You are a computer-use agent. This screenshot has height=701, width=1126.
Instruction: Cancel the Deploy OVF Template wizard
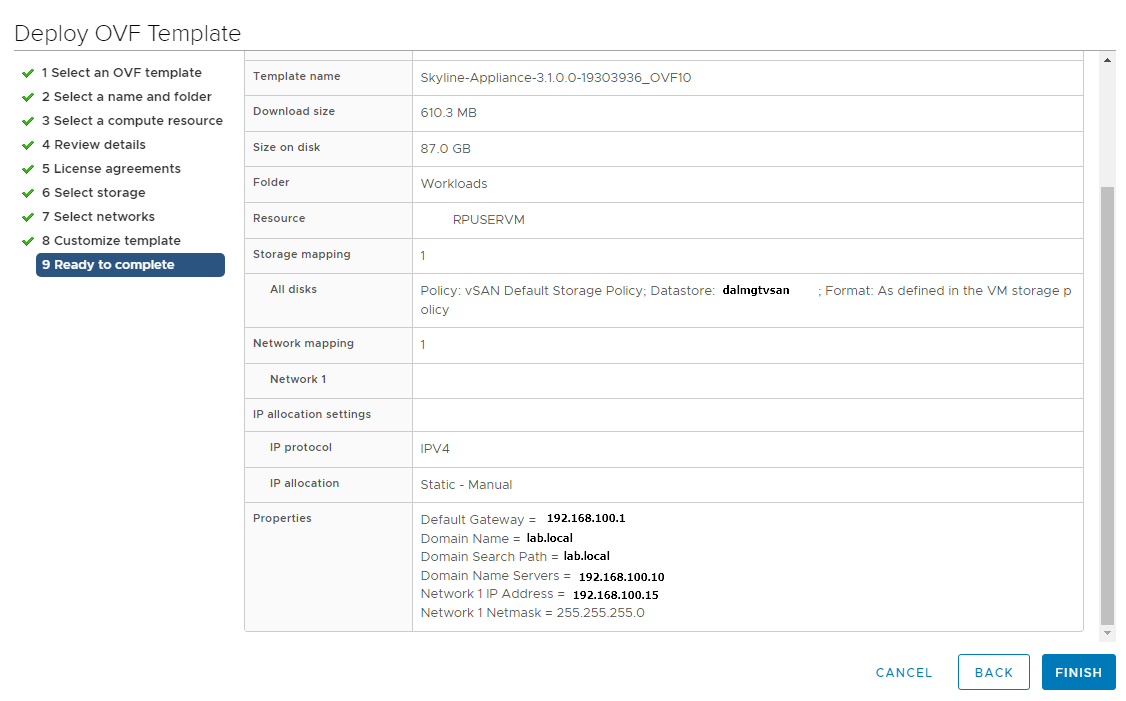(x=904, y=673)
